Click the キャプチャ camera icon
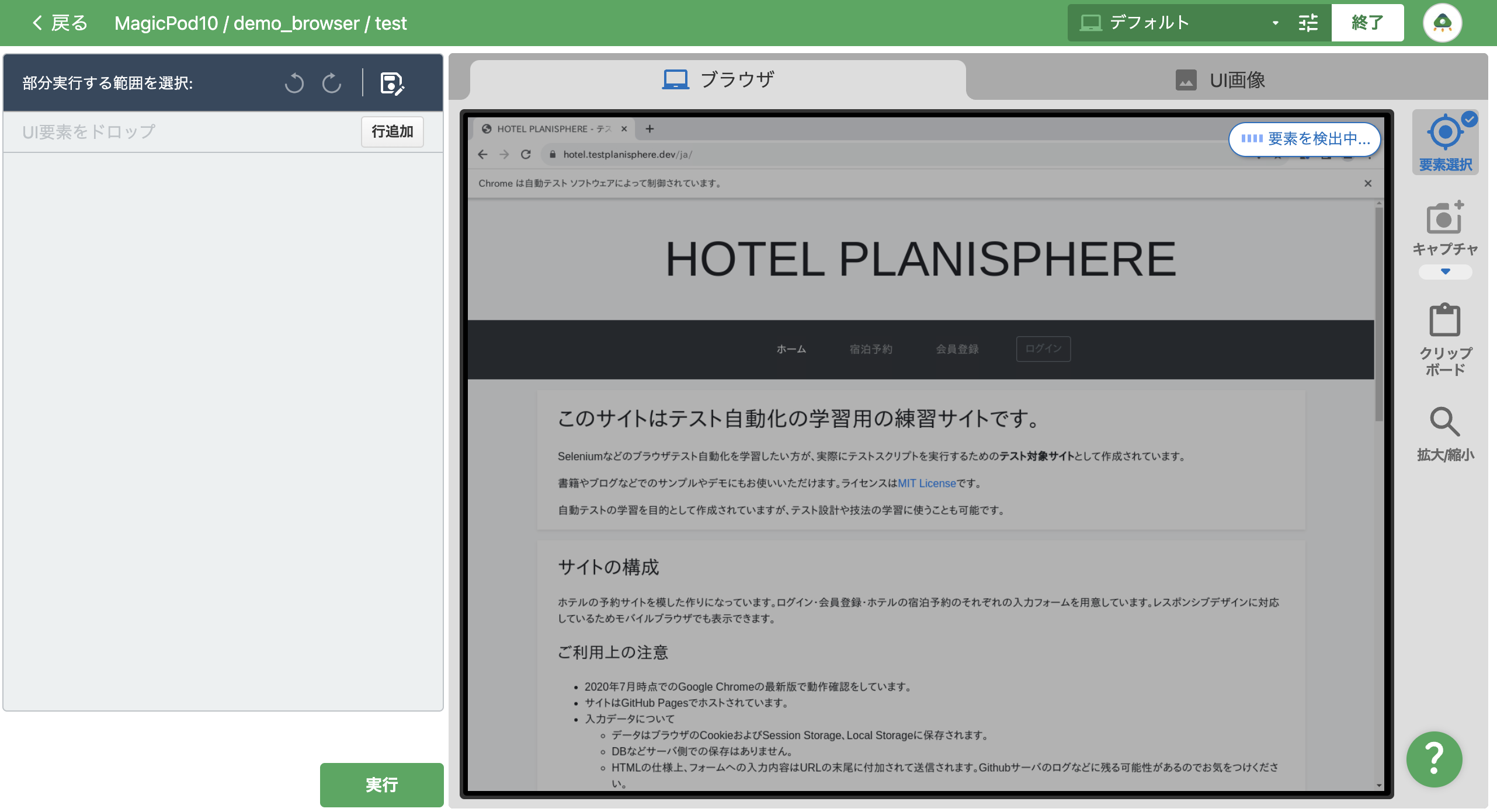 pyautogui.click(x=1445, y=218)
